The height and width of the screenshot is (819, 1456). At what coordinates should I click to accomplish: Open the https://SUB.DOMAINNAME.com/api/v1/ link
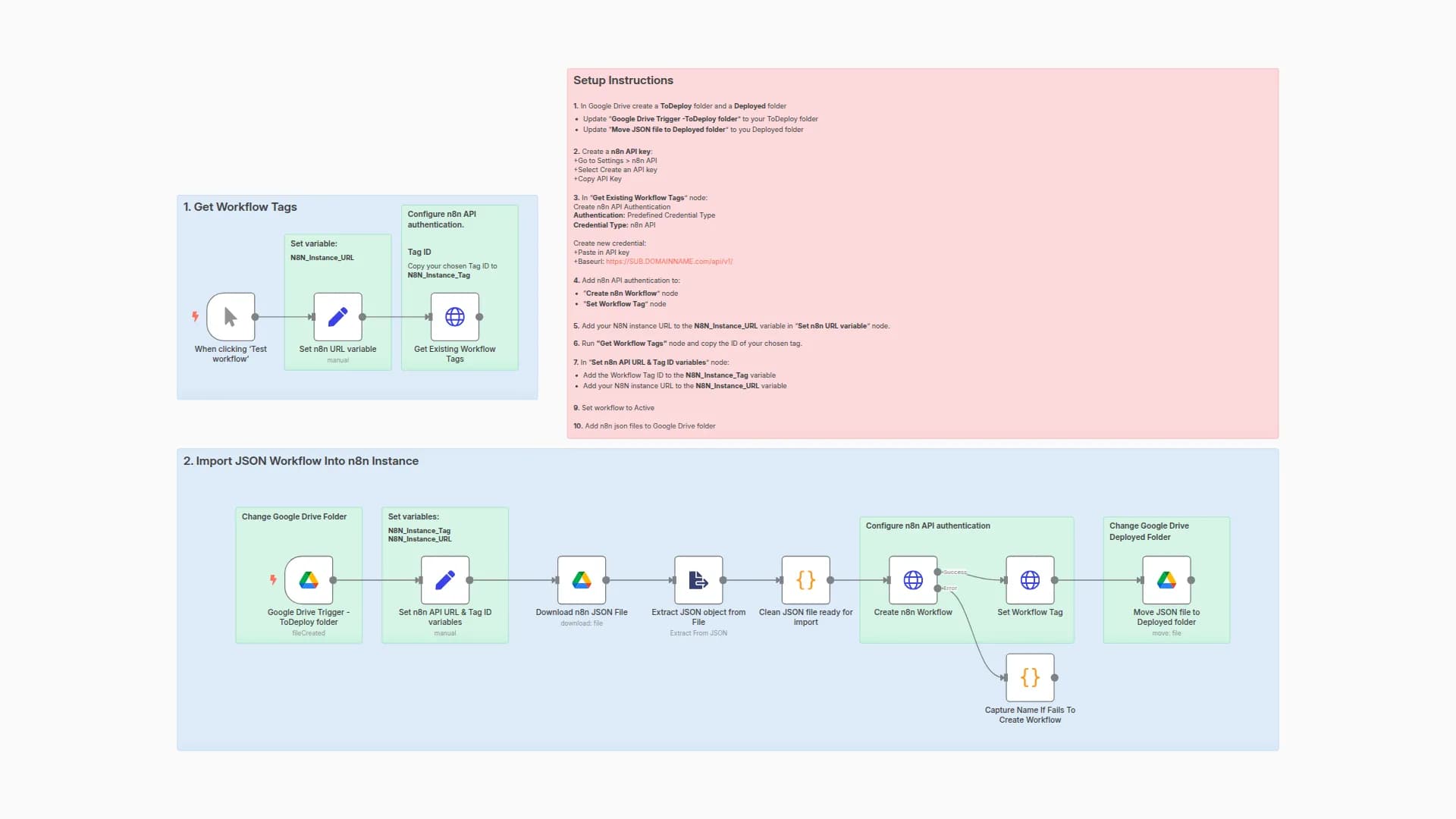[x=669, y=262]
